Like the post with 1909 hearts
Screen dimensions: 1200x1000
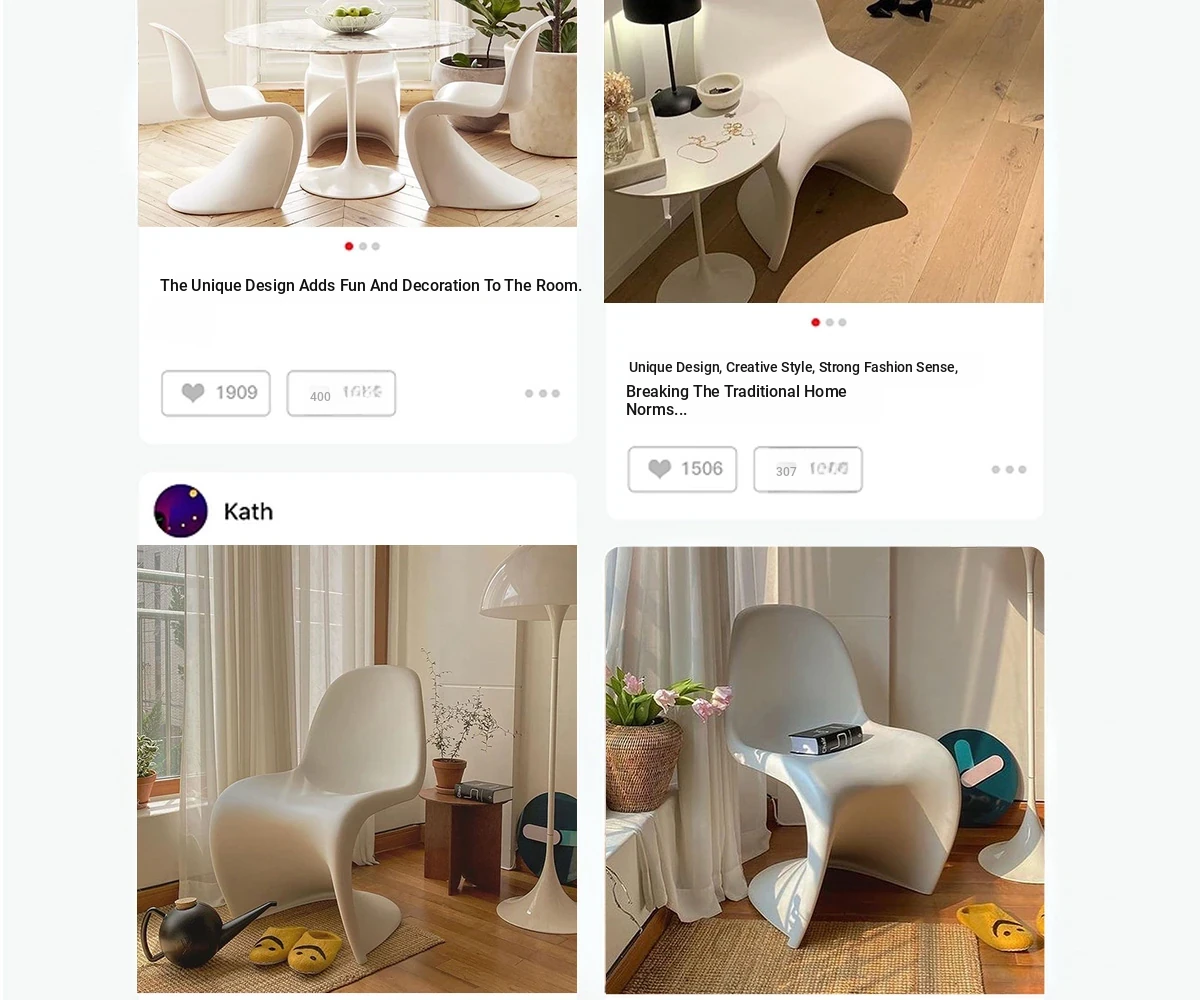pyautogui.click(x=216, y=393)
